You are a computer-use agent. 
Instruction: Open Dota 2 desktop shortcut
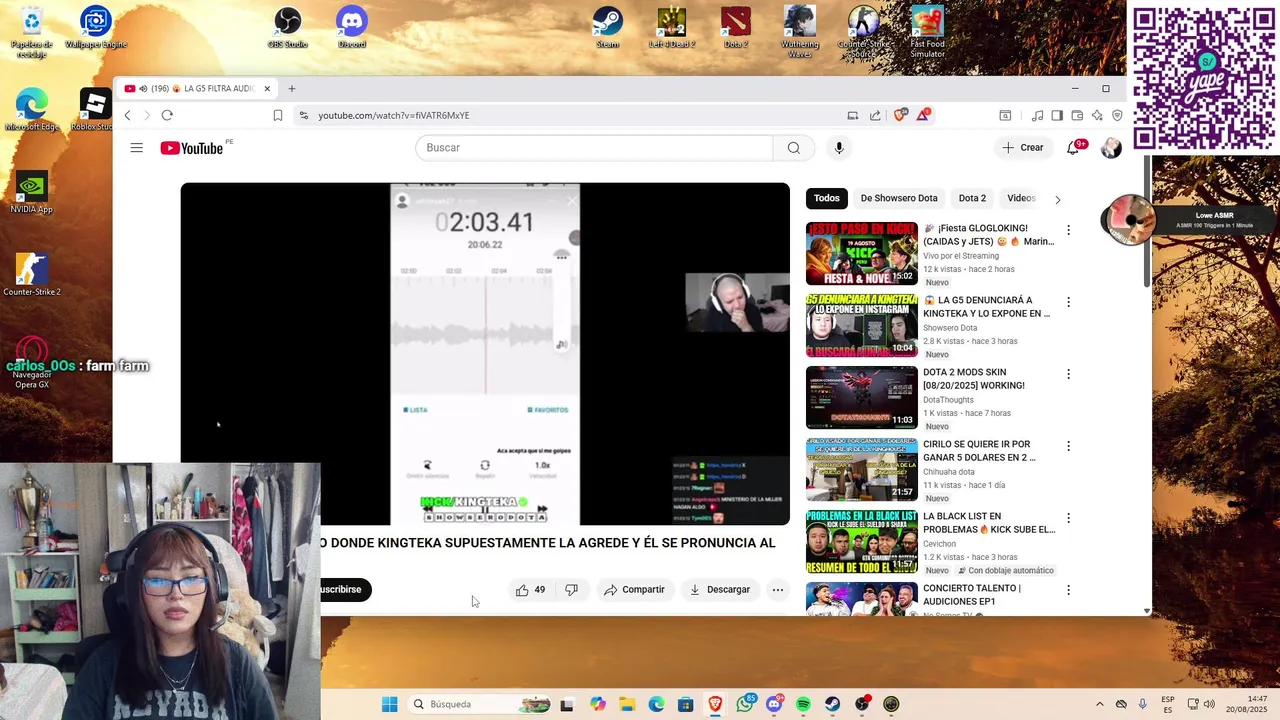[736, 27]
